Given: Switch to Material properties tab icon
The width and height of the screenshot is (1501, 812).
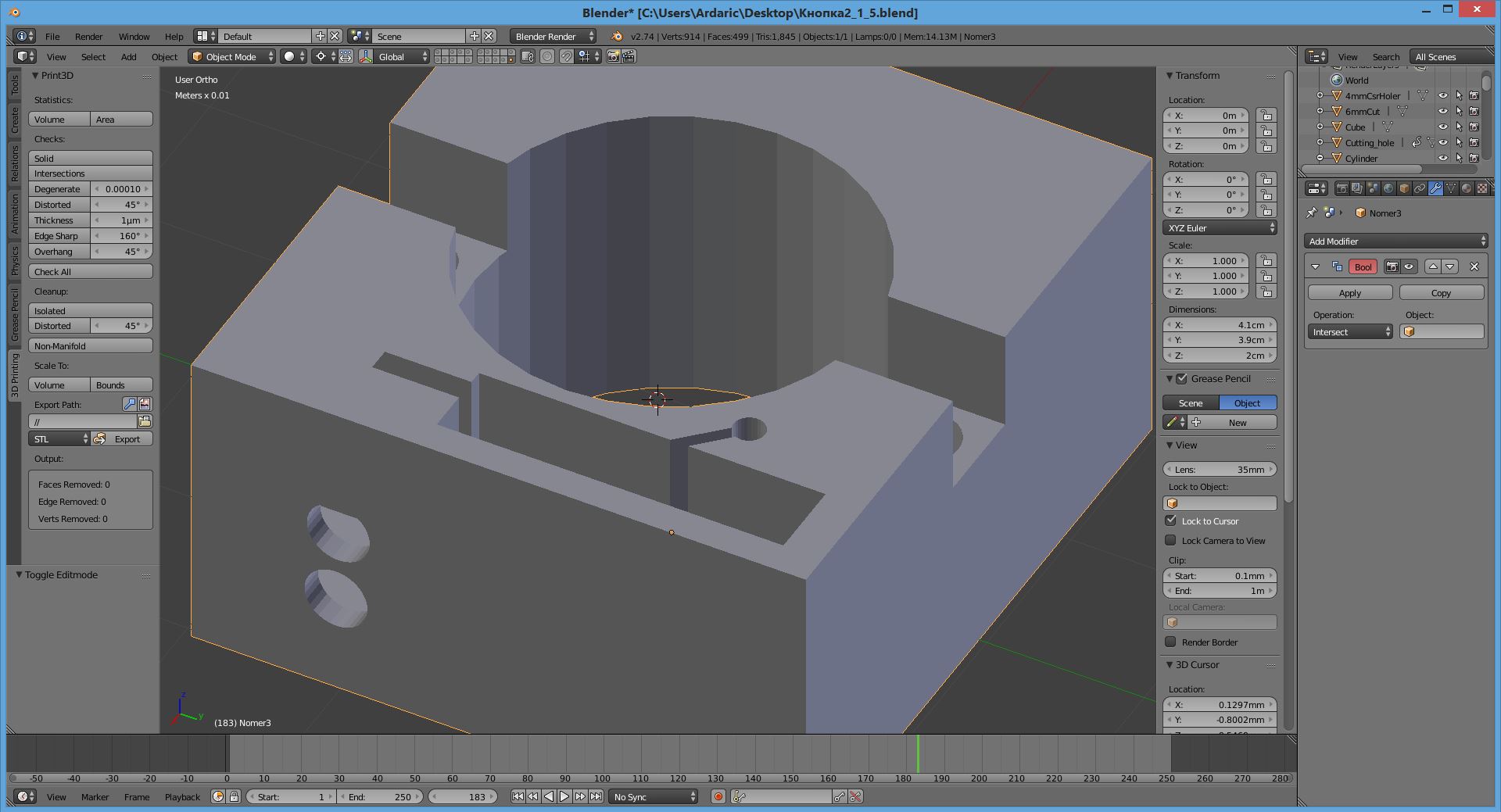Looking at the screenshot, I should tap(1467, 188).
